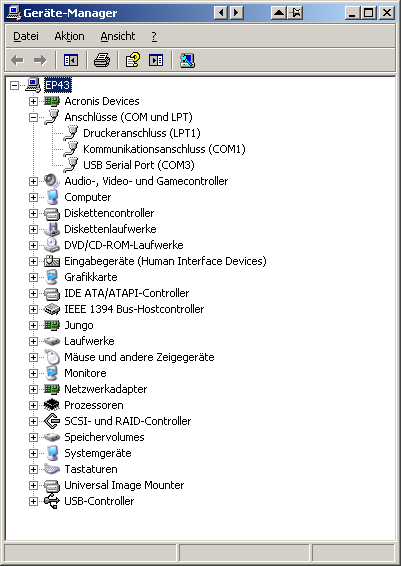Click the Laufwerke disk drive icon

pyautogui.click(x=52, y=341)
